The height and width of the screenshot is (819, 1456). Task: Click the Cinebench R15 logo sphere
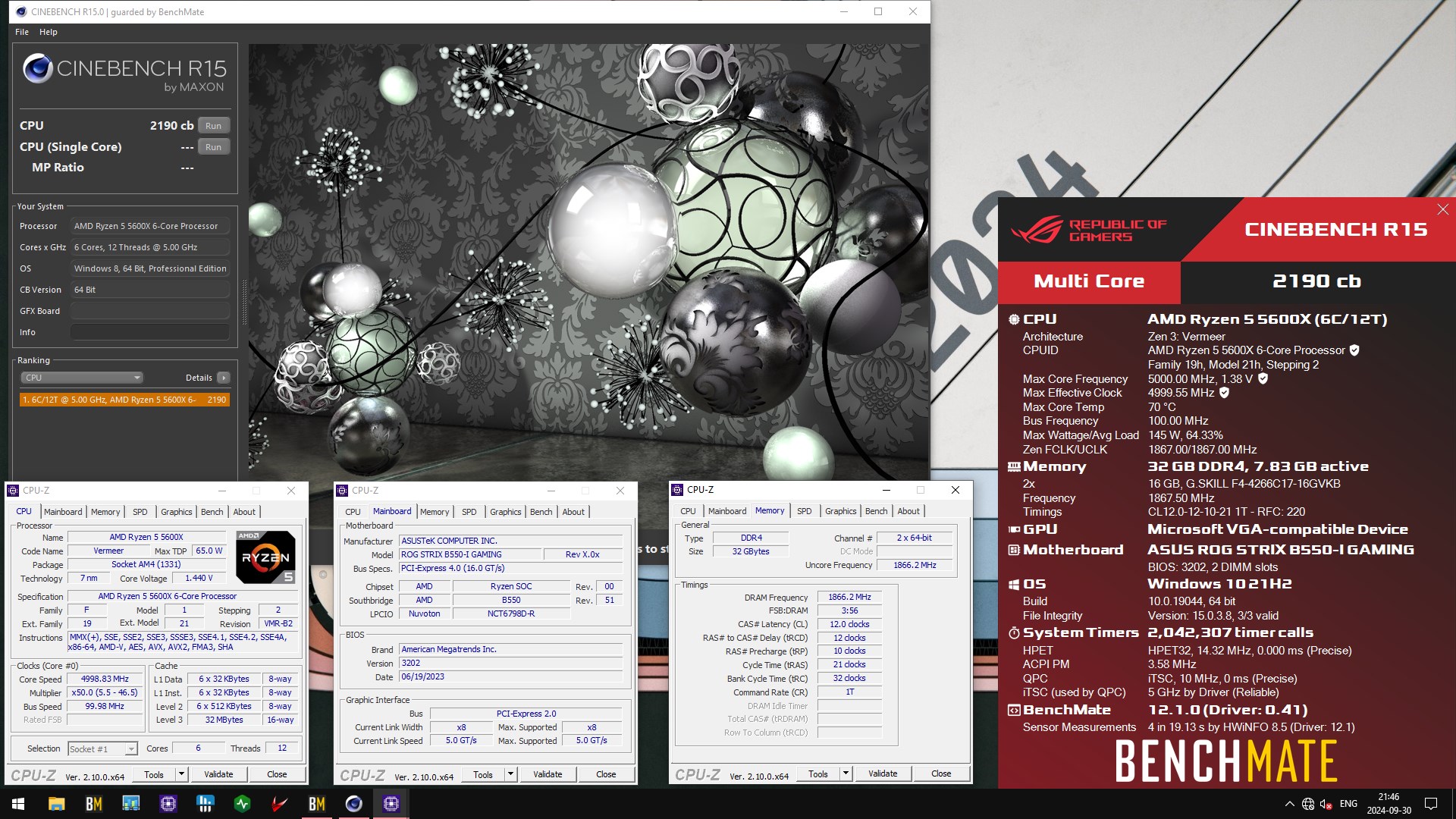[x=37, y=69]
